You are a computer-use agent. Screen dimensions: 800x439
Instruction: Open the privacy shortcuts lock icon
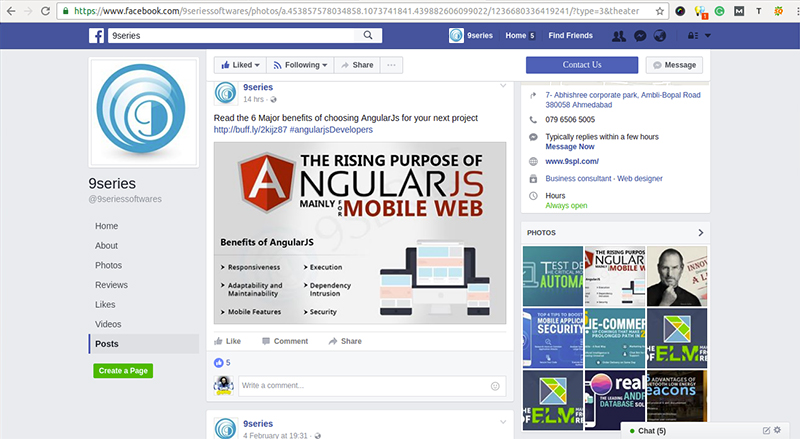click(691, 36)
